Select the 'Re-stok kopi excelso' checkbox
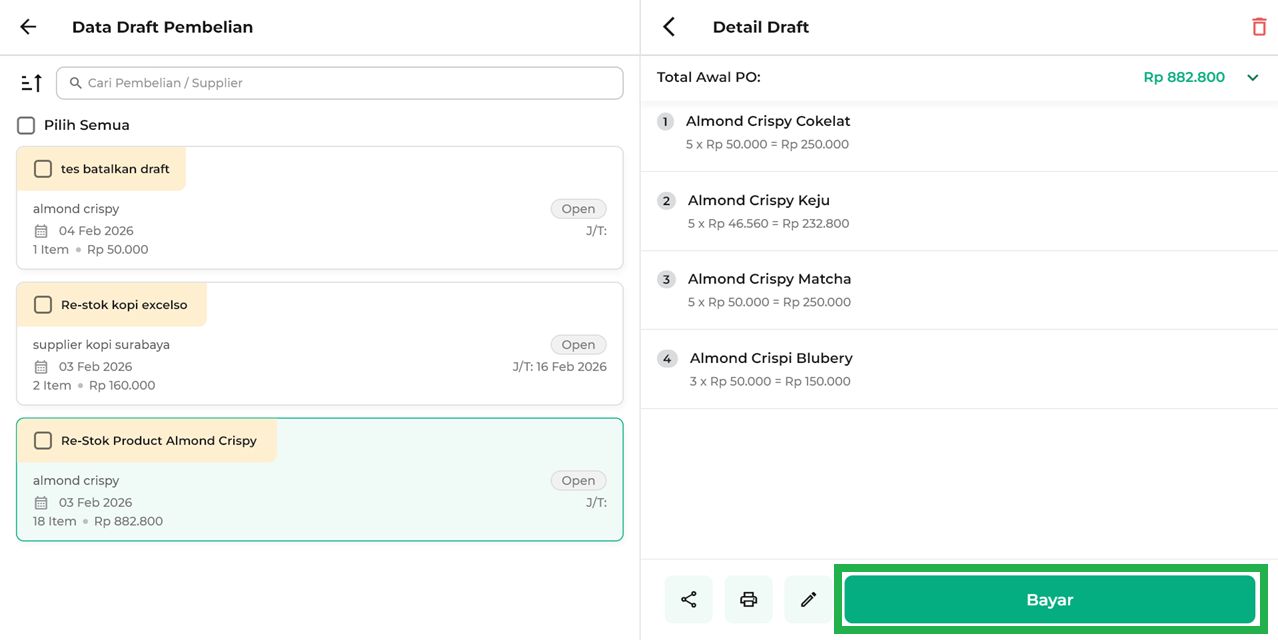 pos(43,305)
